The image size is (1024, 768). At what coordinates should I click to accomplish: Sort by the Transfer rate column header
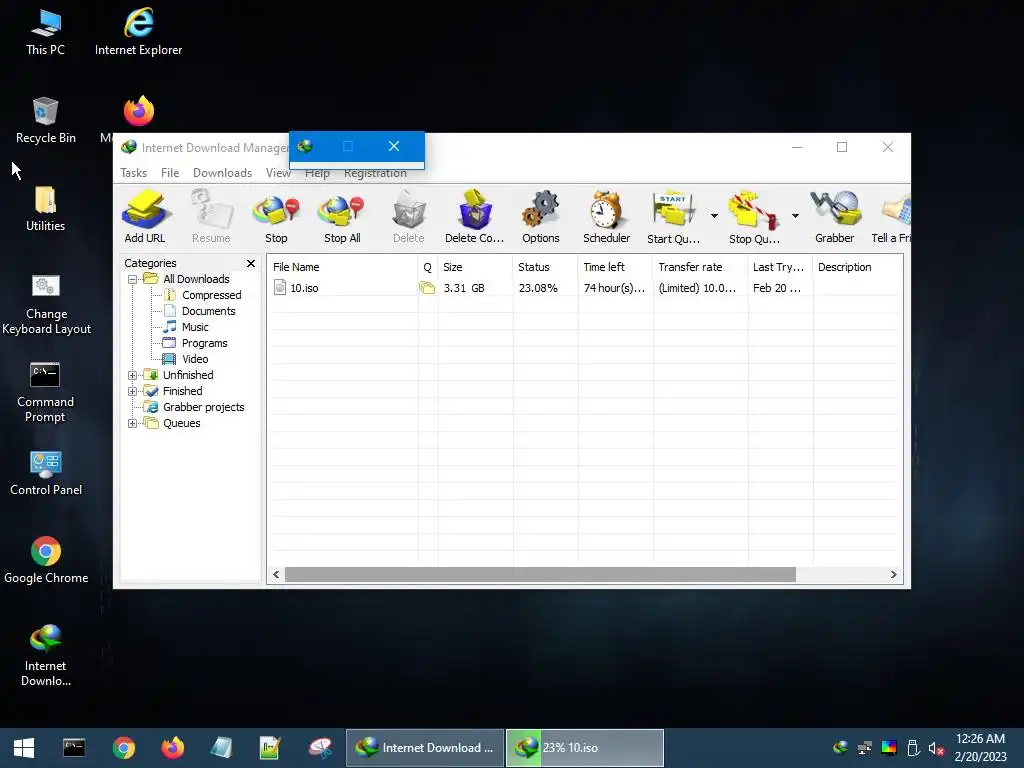700,267
